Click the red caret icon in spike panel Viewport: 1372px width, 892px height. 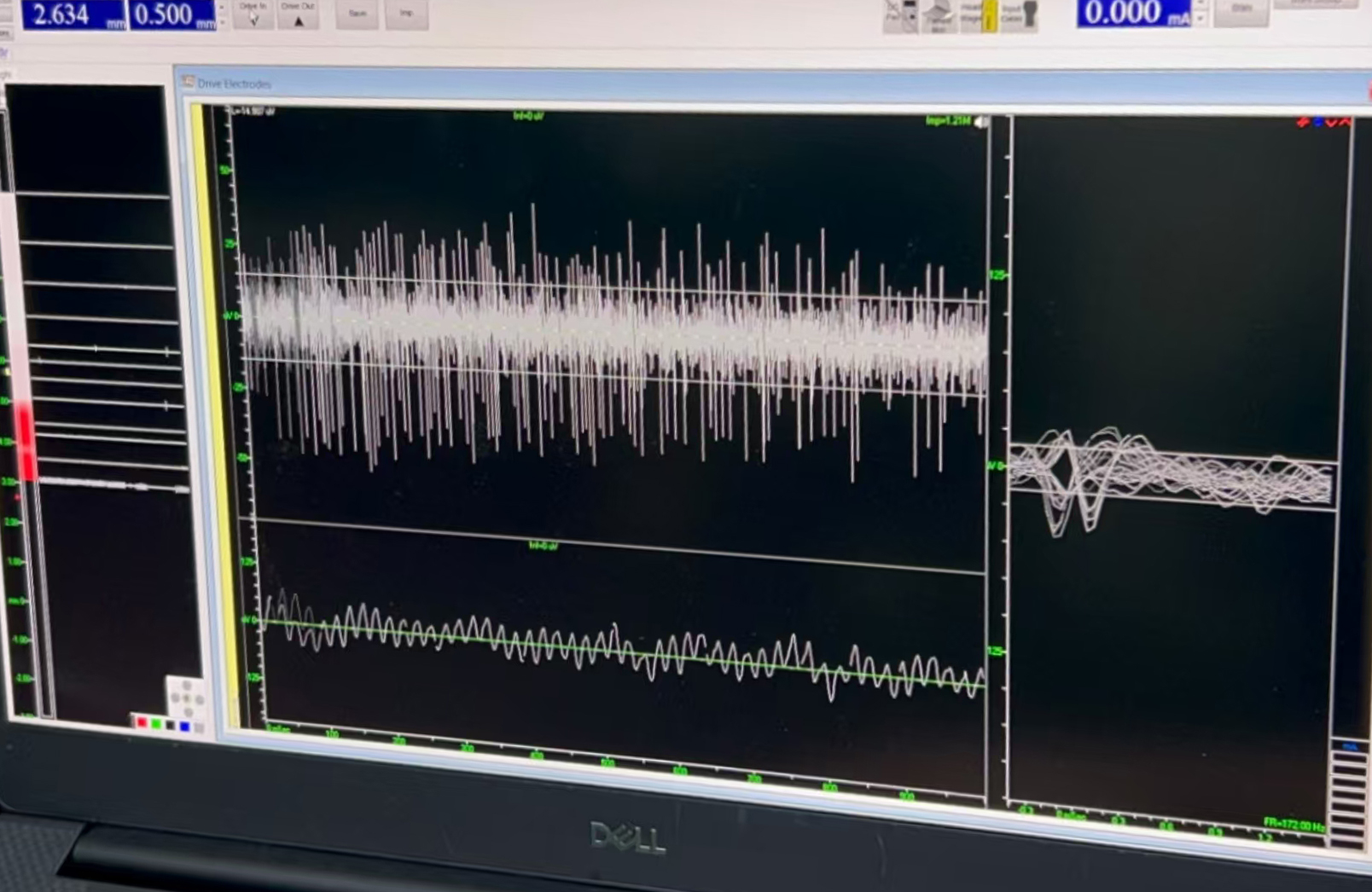tap(1345, 122)
